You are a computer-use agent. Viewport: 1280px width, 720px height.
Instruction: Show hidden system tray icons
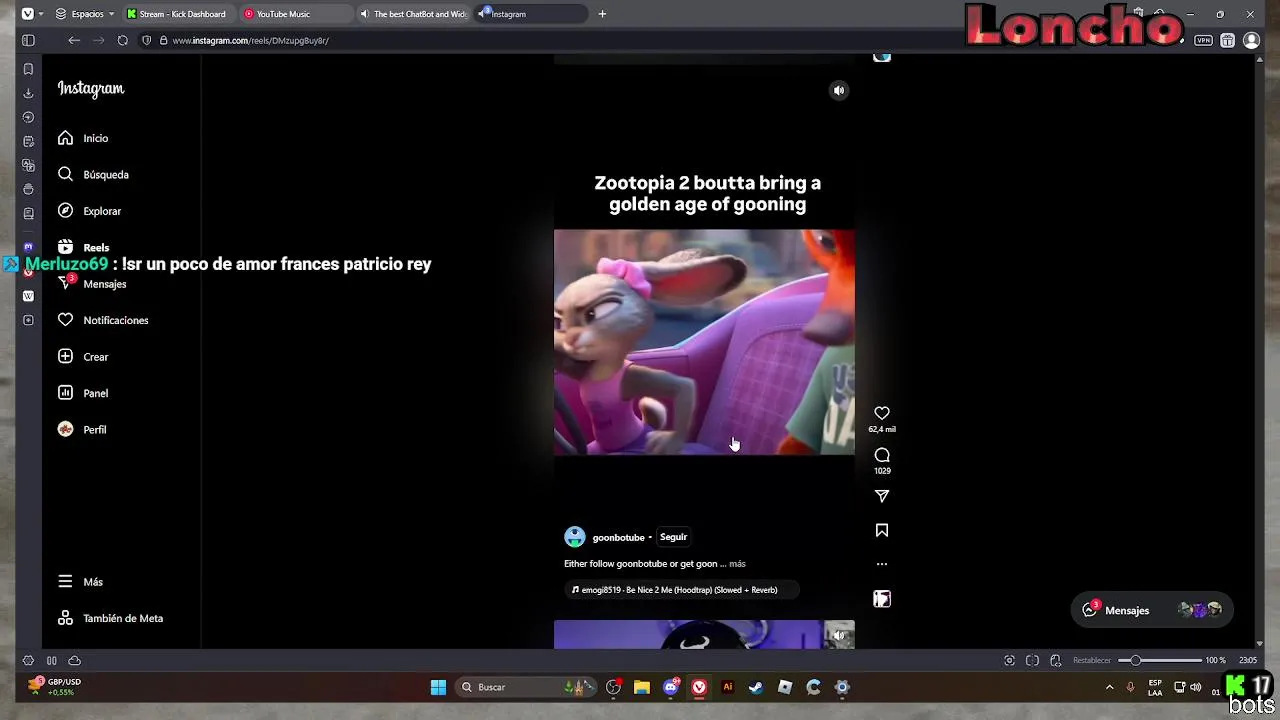tap(1109, 687)
